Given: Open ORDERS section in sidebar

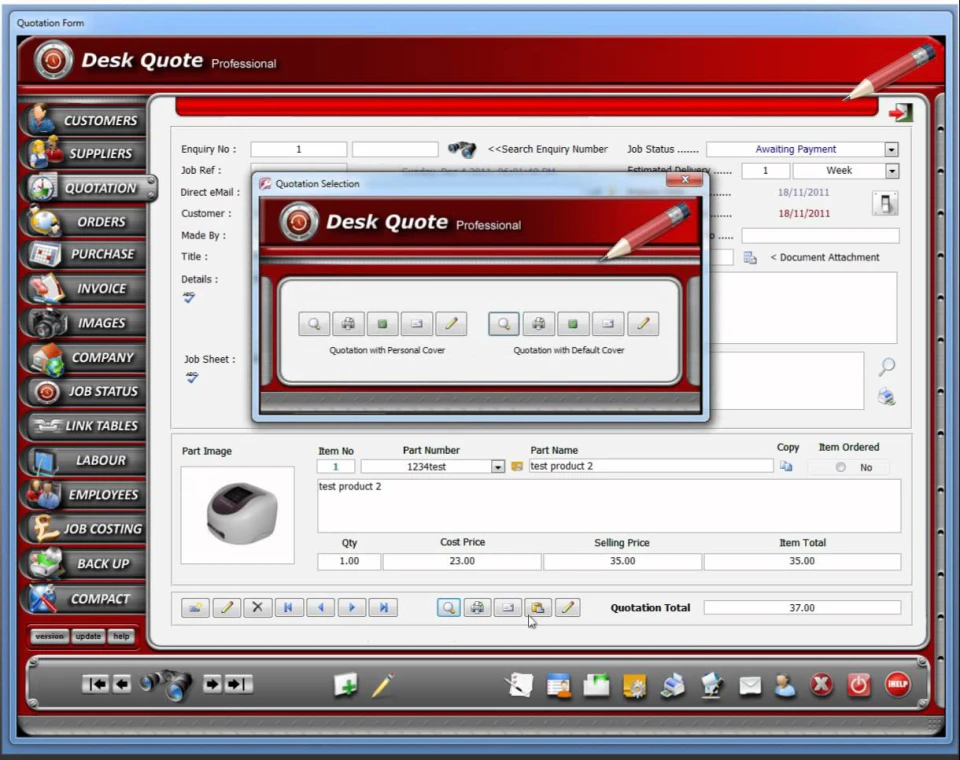Looking at the screenshot, I should (84, 221).
